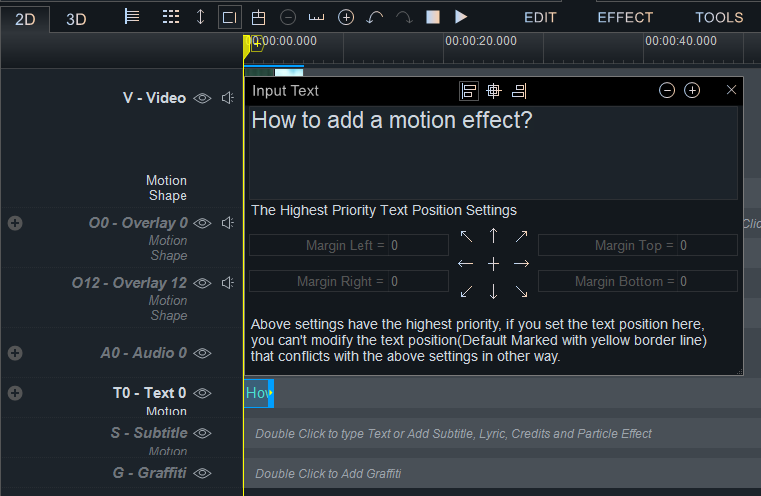Viewport: 761px width, 496px height.
Task: Expand the A0 - Audio 0 track
Action: [15, 353]
